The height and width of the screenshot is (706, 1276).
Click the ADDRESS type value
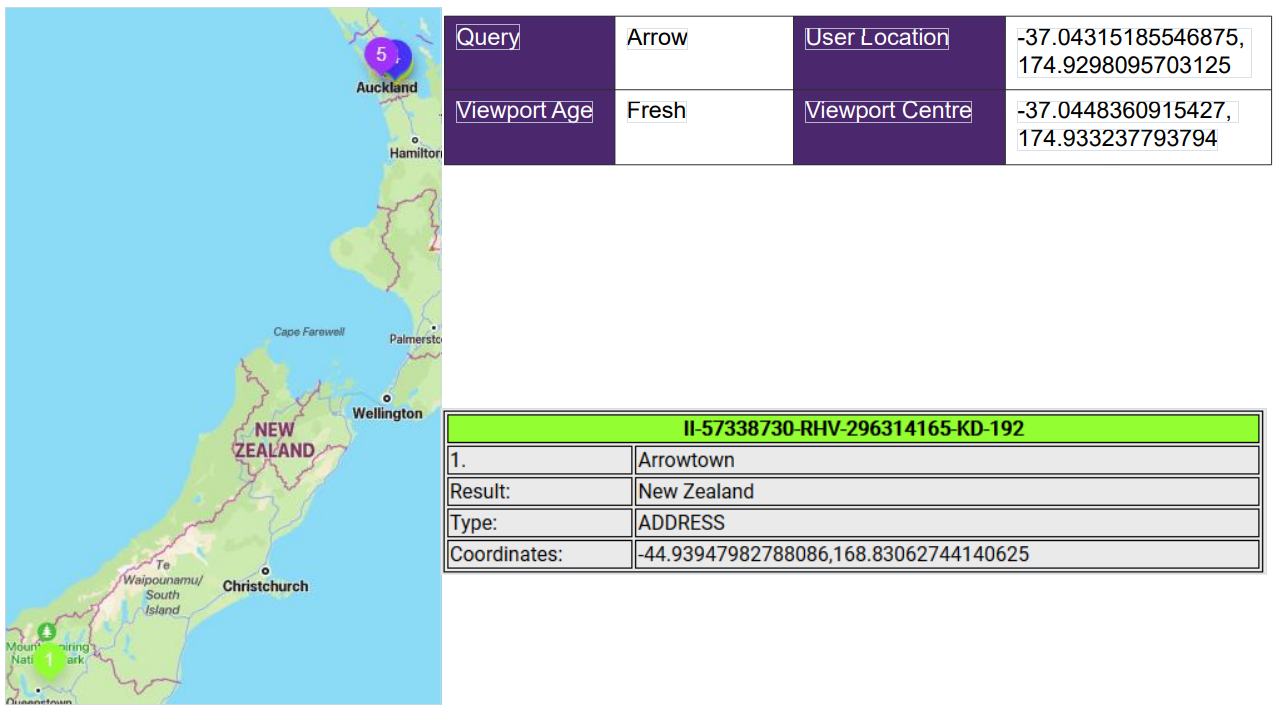click(x=681, y=522)
